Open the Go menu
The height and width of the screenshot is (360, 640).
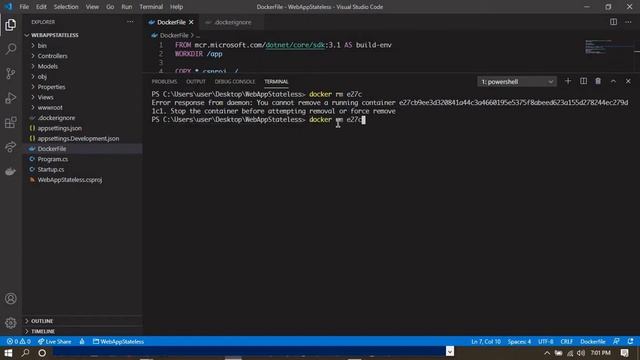110,7
